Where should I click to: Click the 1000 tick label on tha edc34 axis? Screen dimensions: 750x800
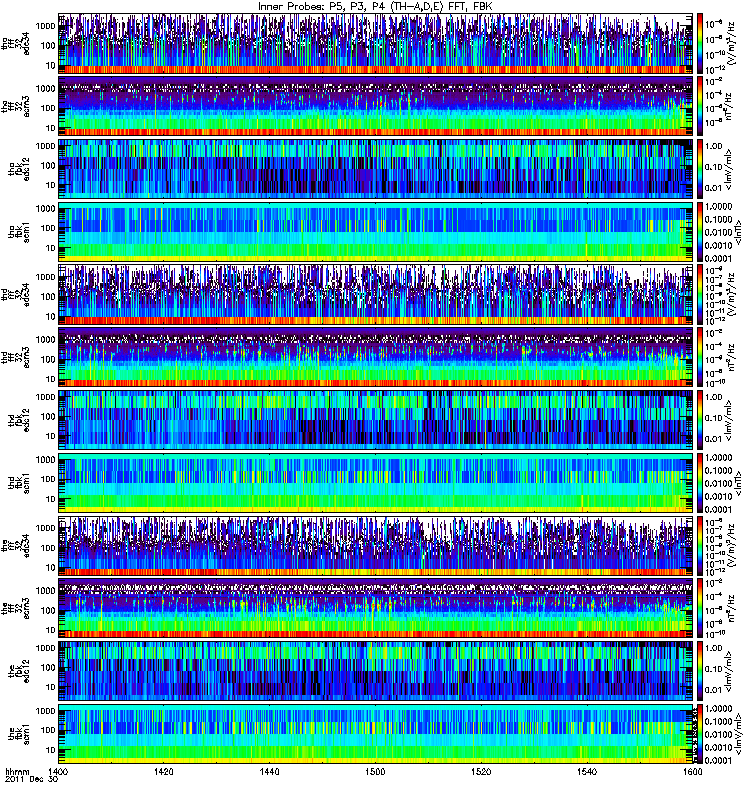coord(45,25)
